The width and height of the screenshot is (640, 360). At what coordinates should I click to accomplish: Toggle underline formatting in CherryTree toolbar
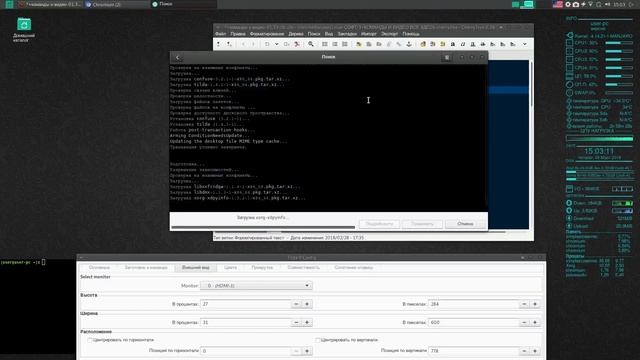tap(473, 44)
